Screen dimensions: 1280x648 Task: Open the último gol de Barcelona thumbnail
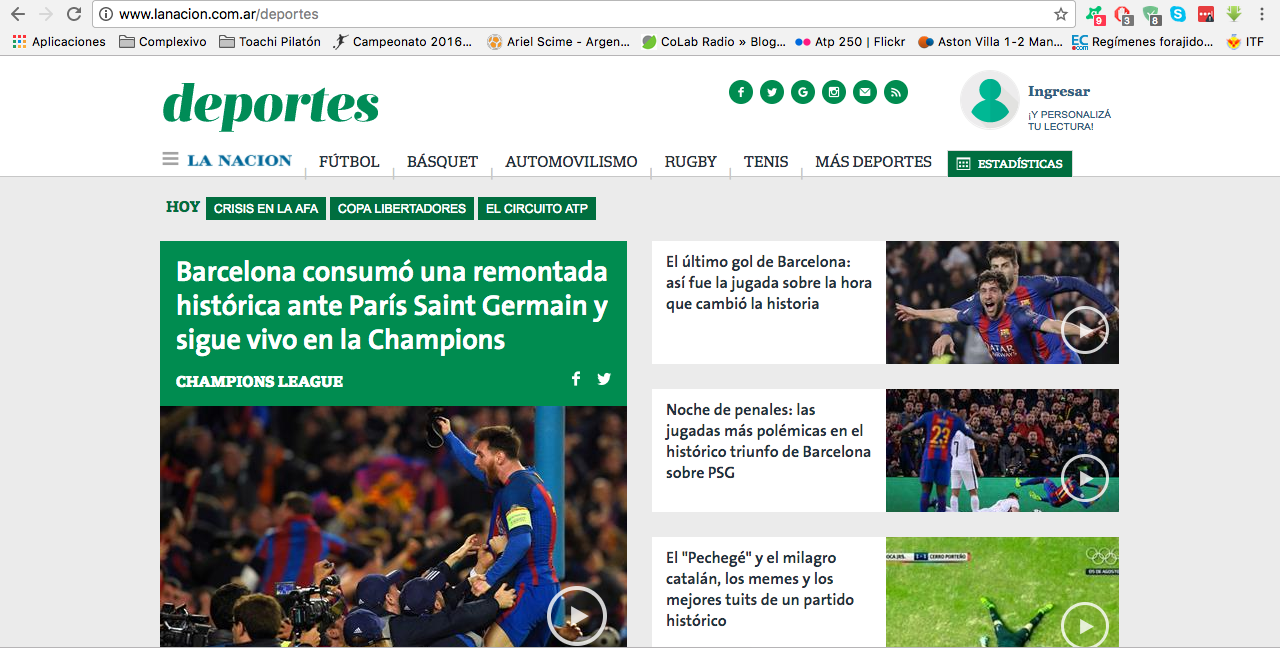click(x=1002, y=302)
